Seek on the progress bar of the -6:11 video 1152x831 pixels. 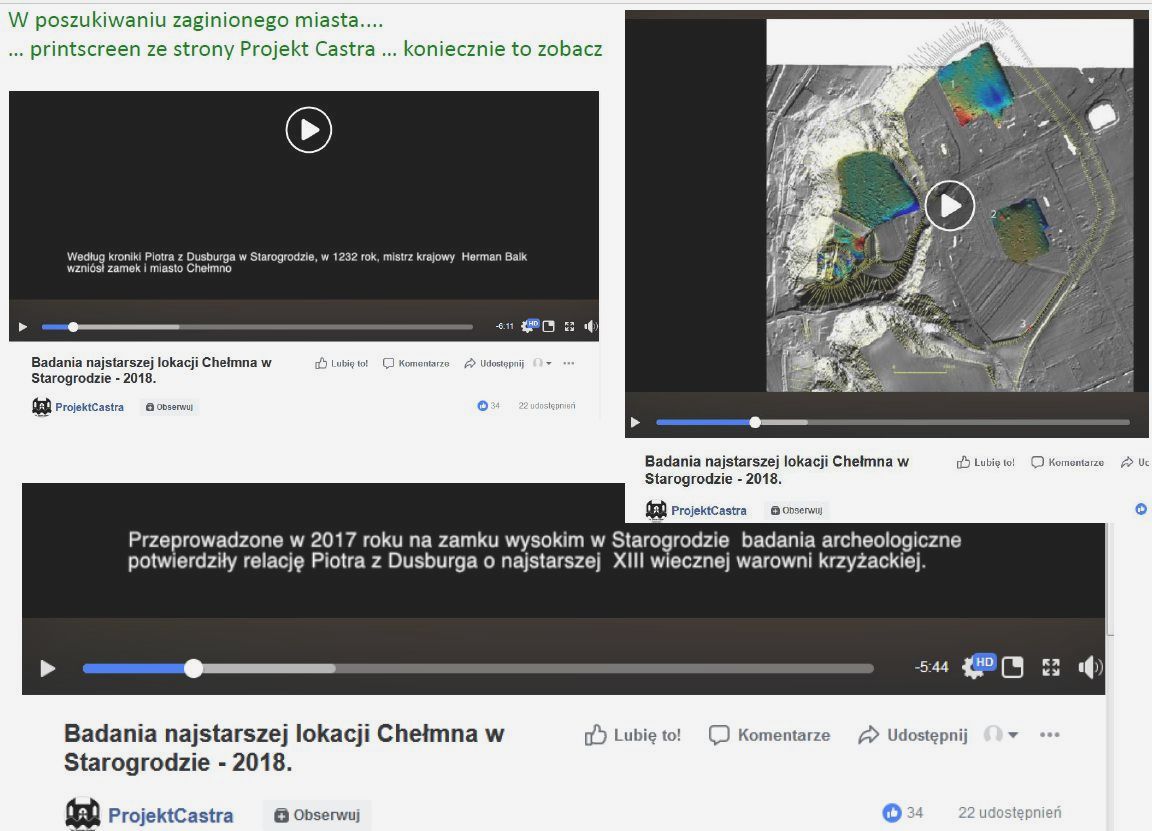tap(257, 327)
